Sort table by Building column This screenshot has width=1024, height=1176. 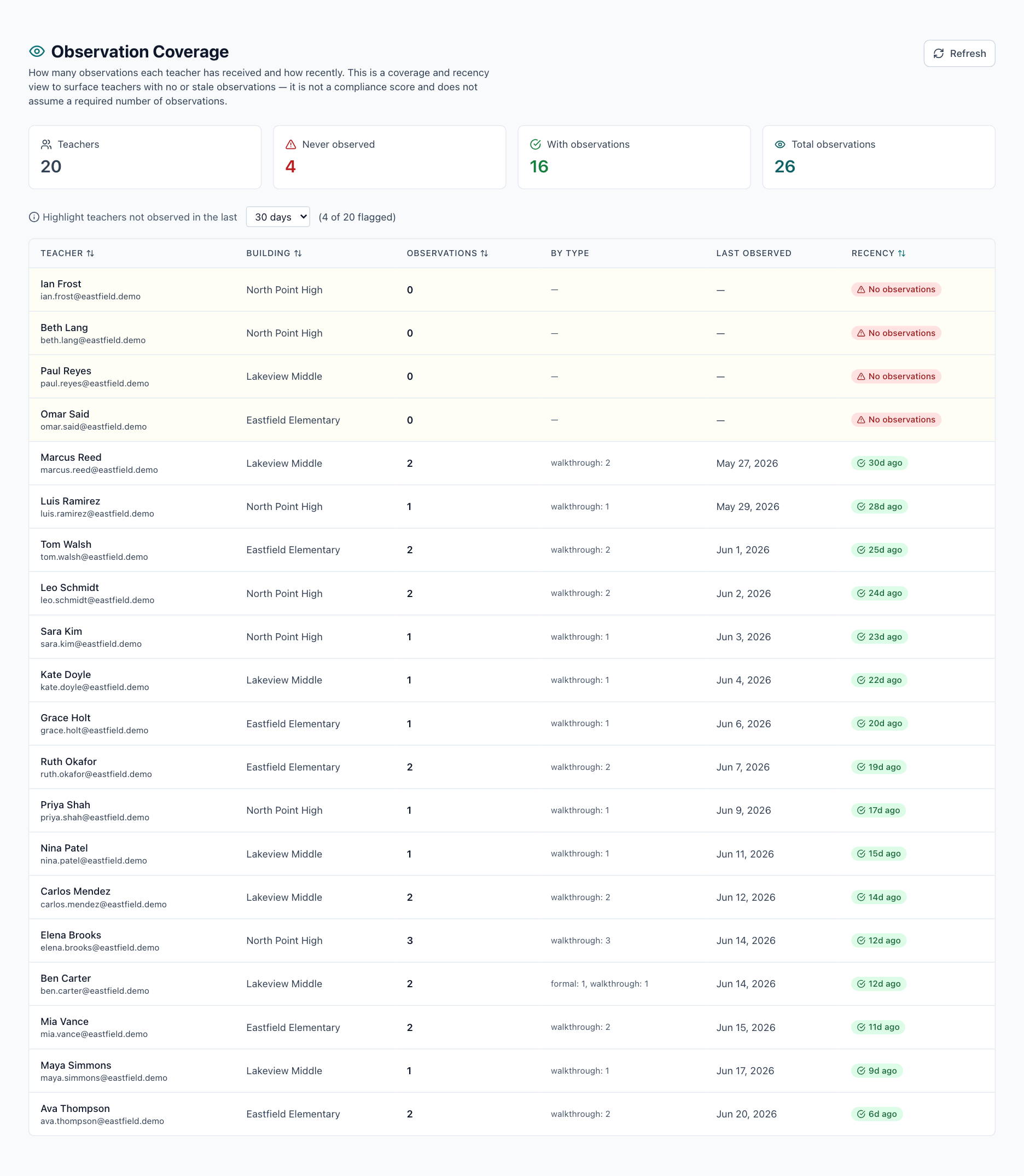(274, 253)
